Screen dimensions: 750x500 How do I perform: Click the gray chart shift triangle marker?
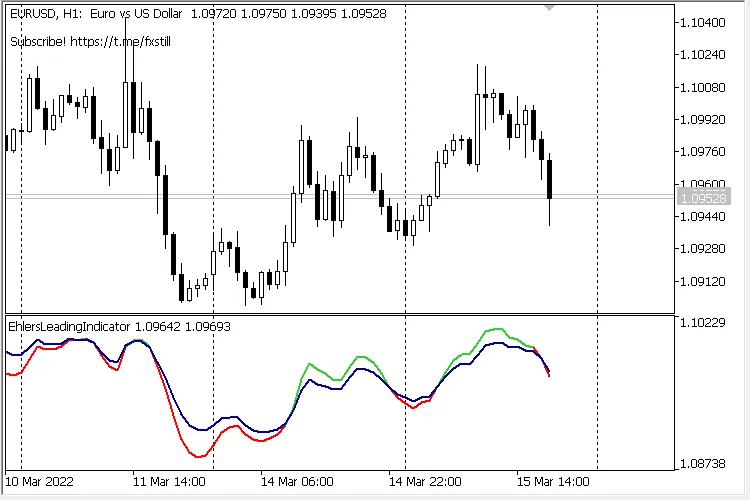(x=548, y=8)
